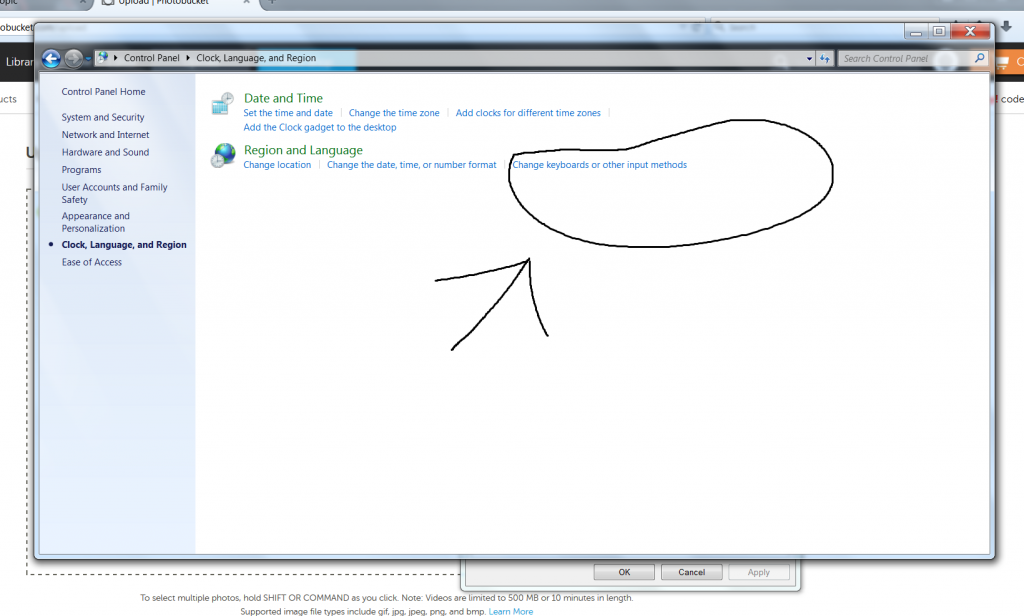1024x616 pixels.
Task: Expand breadcrumb arrow before Control Panel
Action: 116,58
